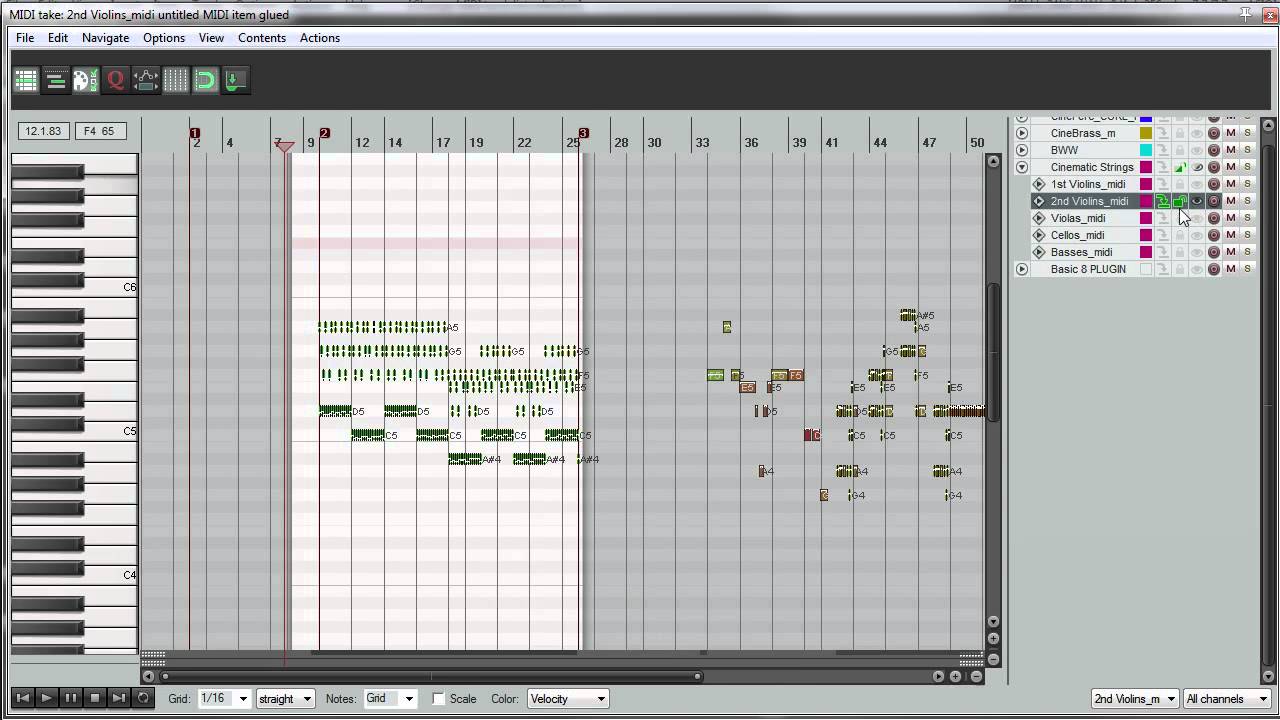
Task: Click the color palette note-coloring icon
Action: click(x=86, y=81)
